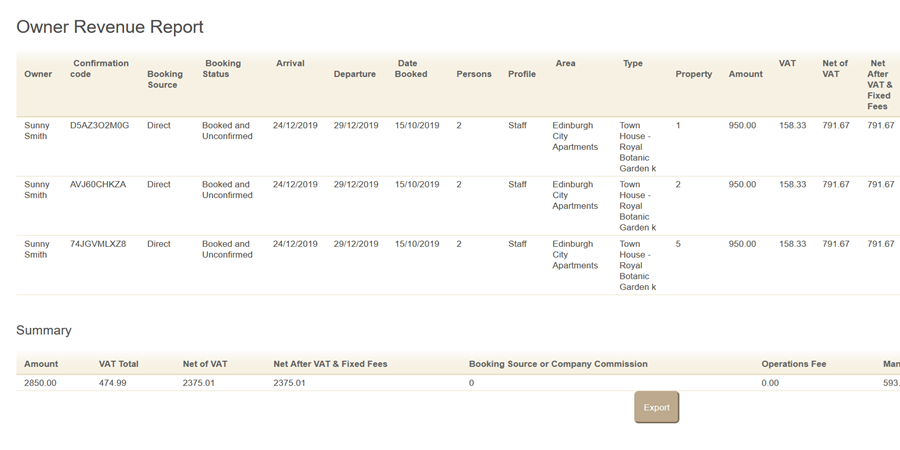
Task: Click the Property column header
Action: [x=693, y=74]
